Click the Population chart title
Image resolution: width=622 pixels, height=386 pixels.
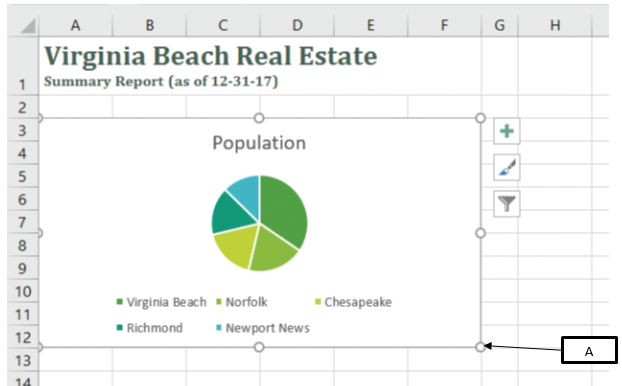tap(259, 143)
